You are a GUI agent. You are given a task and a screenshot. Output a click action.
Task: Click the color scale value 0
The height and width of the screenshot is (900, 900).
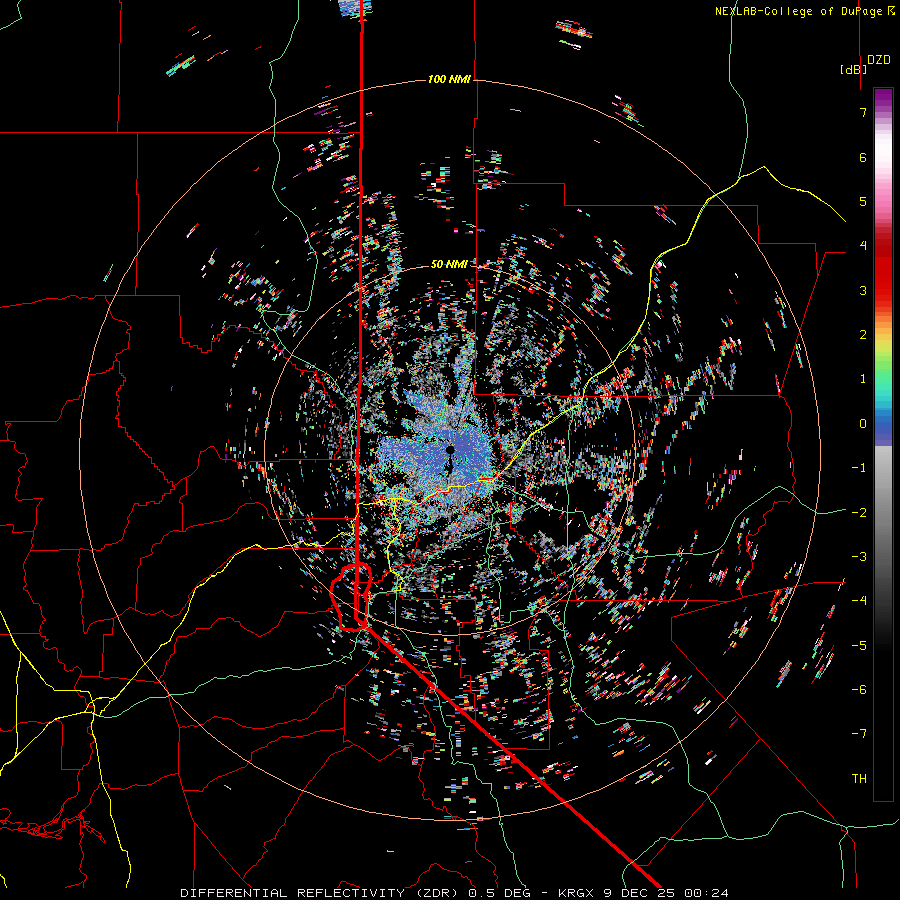click(x=863, y=424)
